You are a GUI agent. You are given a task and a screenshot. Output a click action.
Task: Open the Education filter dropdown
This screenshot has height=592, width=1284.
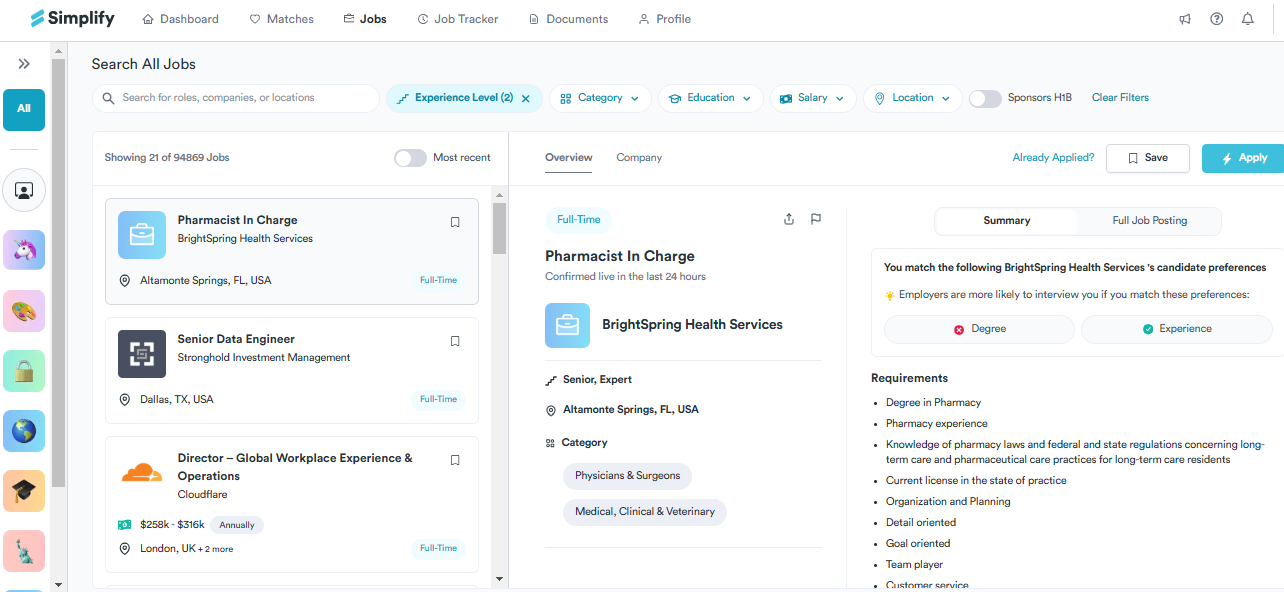click(711, 98)
